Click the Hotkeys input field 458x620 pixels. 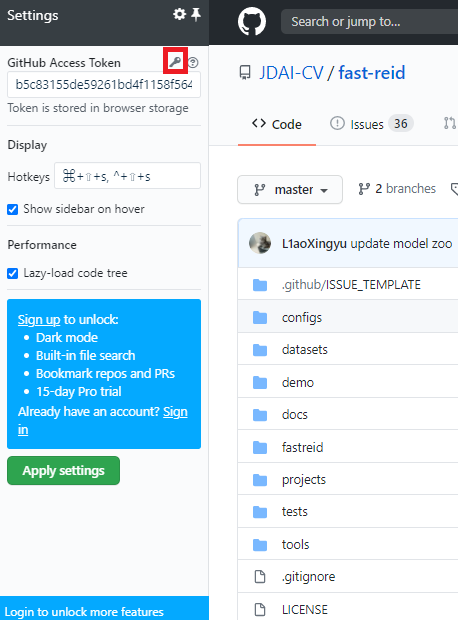[127, 176]
